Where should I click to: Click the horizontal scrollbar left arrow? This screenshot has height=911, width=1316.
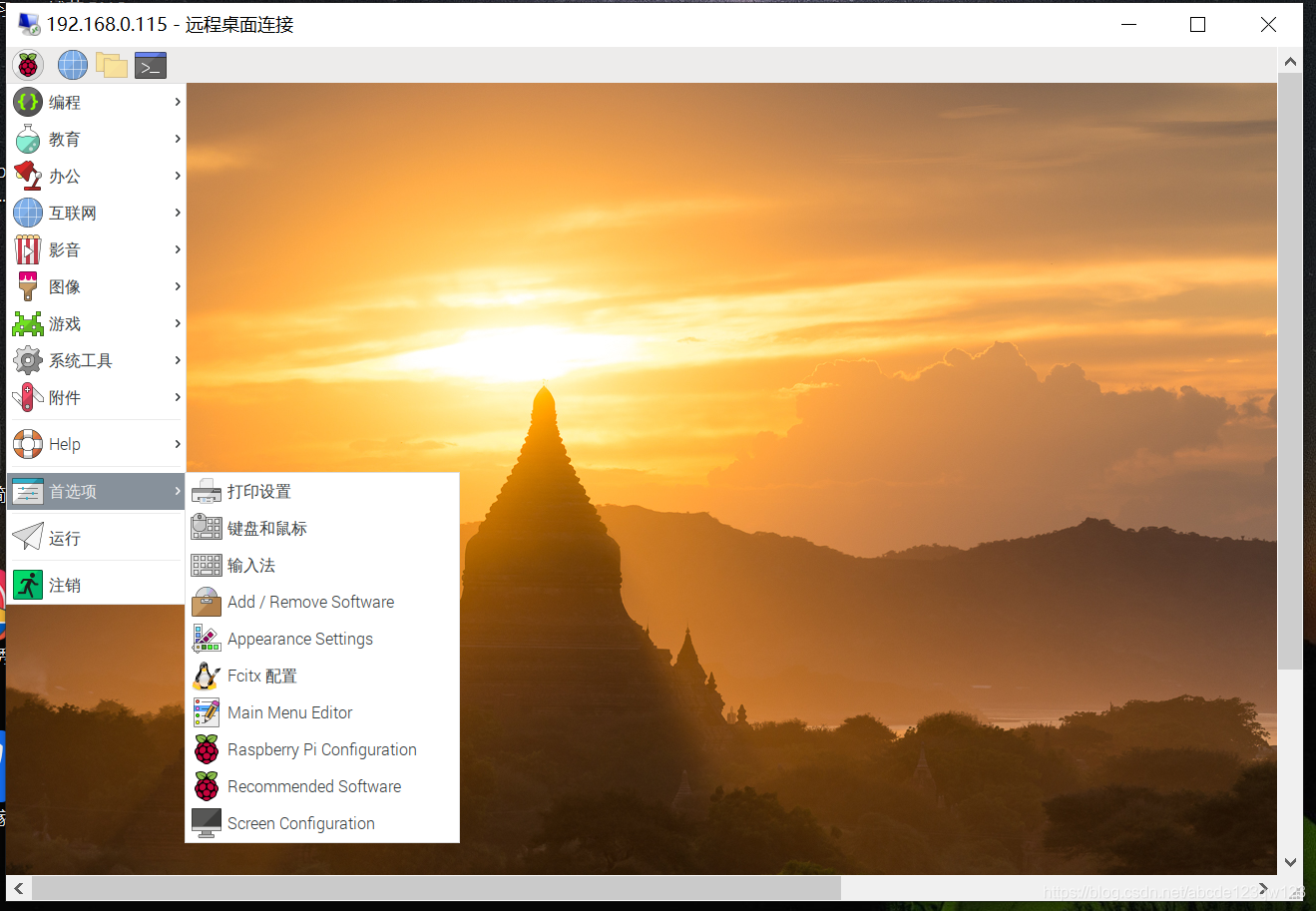click(18, 888)
